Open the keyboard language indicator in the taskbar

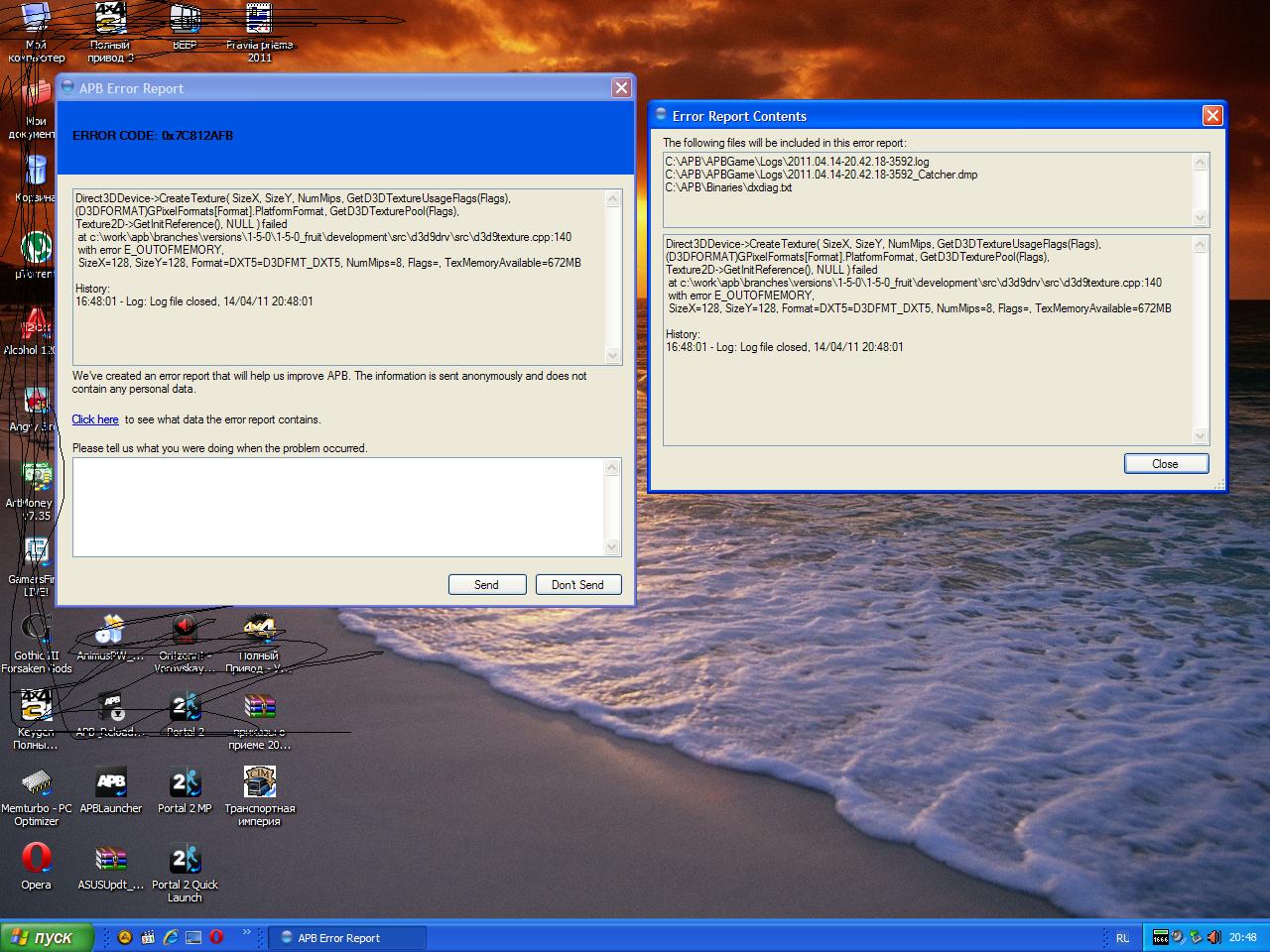(x=1122, y=937)
